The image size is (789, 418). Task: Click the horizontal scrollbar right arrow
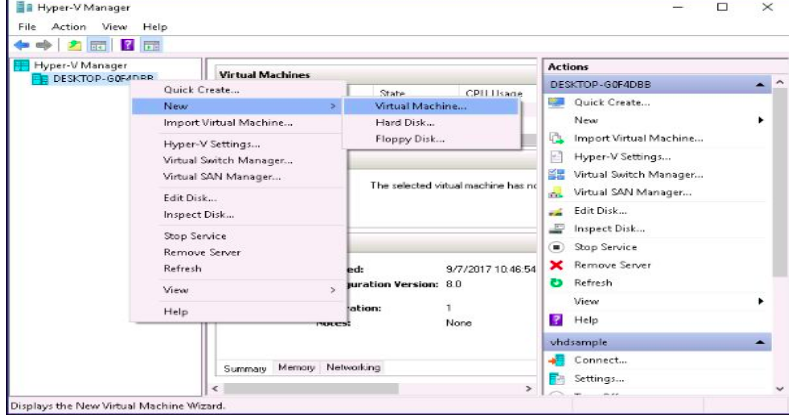[529, 387]
